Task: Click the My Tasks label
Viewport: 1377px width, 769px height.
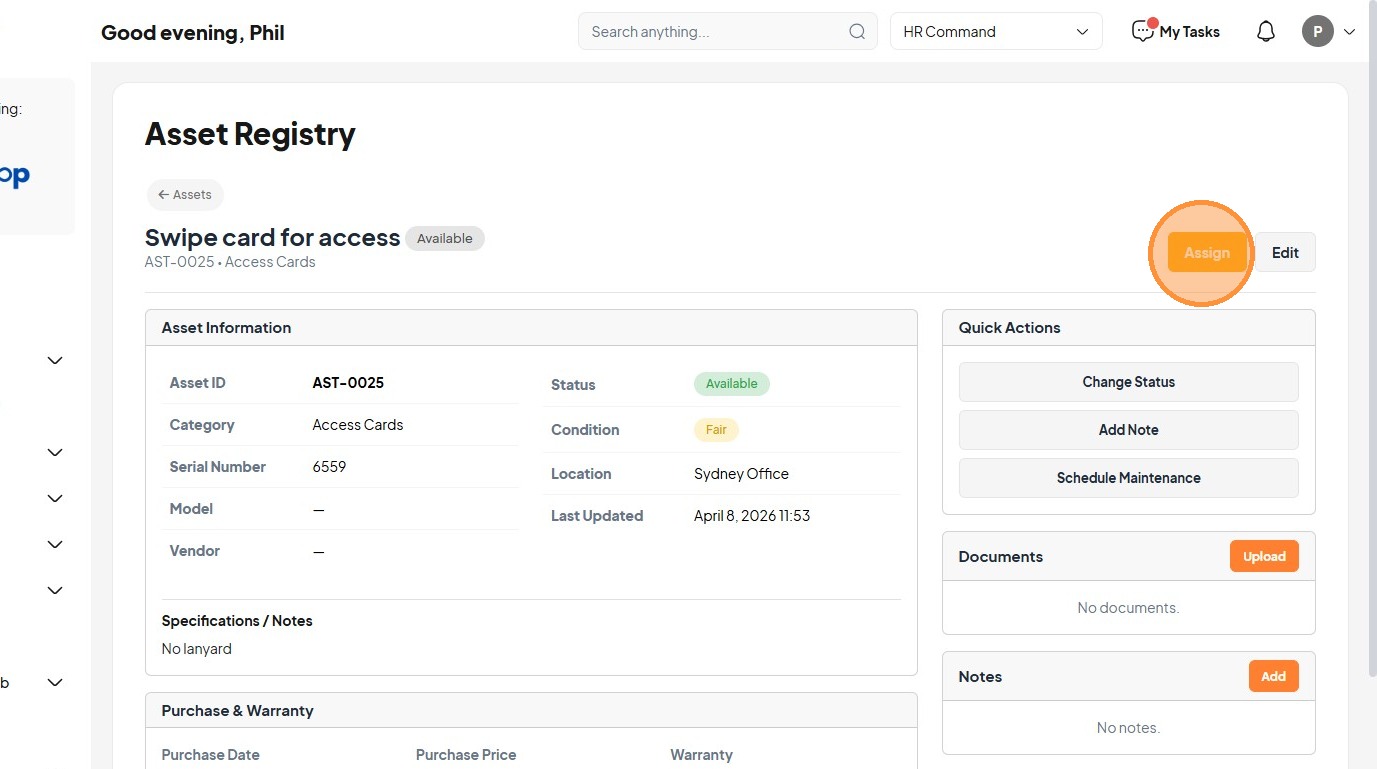Action: 1189,32
